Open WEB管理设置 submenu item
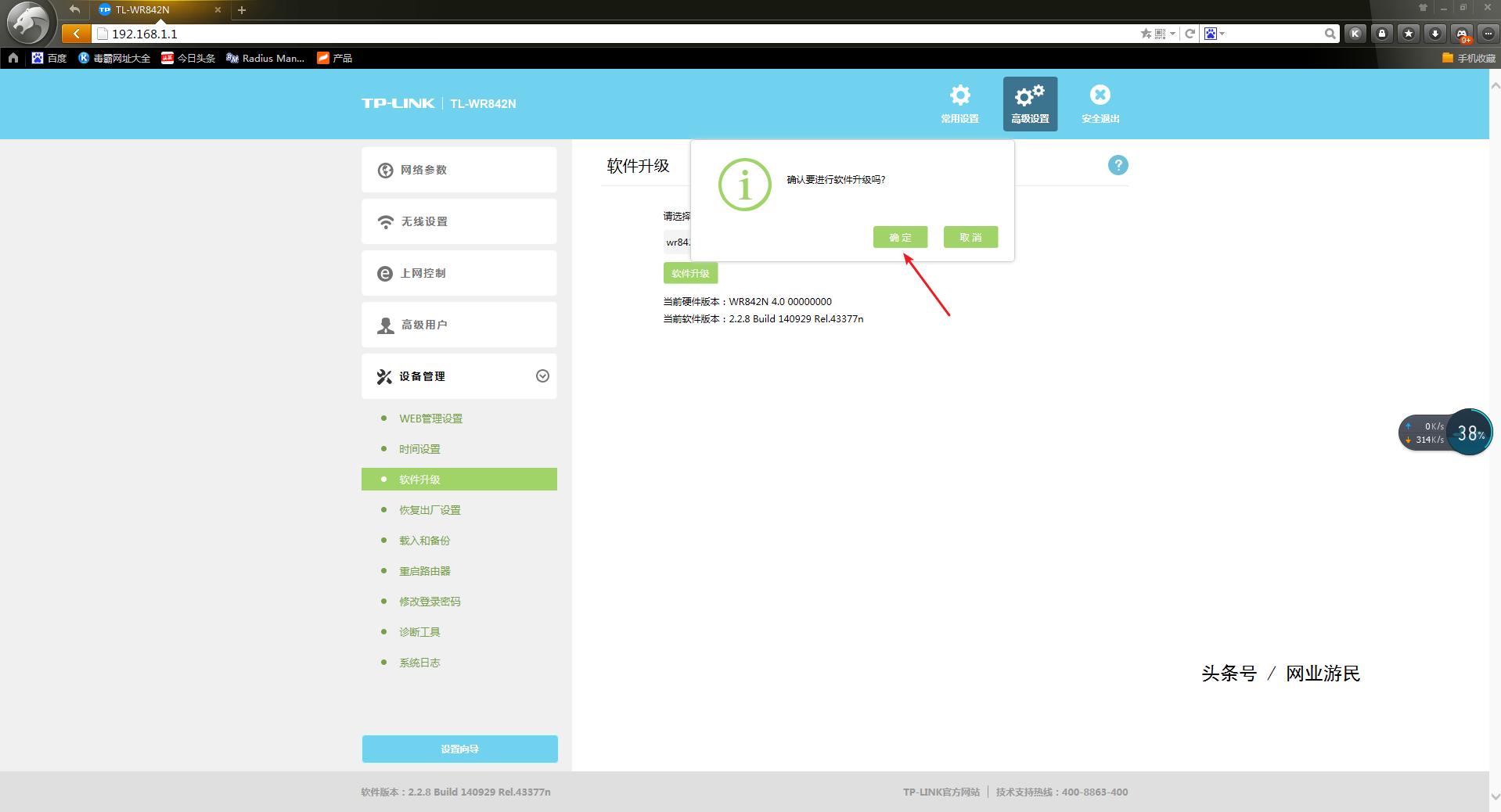Screen dimensions: 1501x812 click(430, 419)
